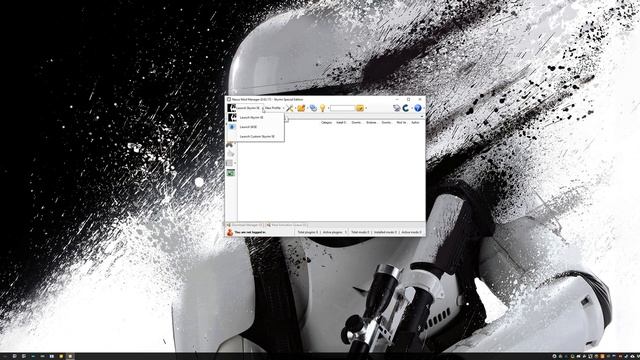
Task: Open the tab overflow arrow below the toolbar
Action: (x=422, y=116)
